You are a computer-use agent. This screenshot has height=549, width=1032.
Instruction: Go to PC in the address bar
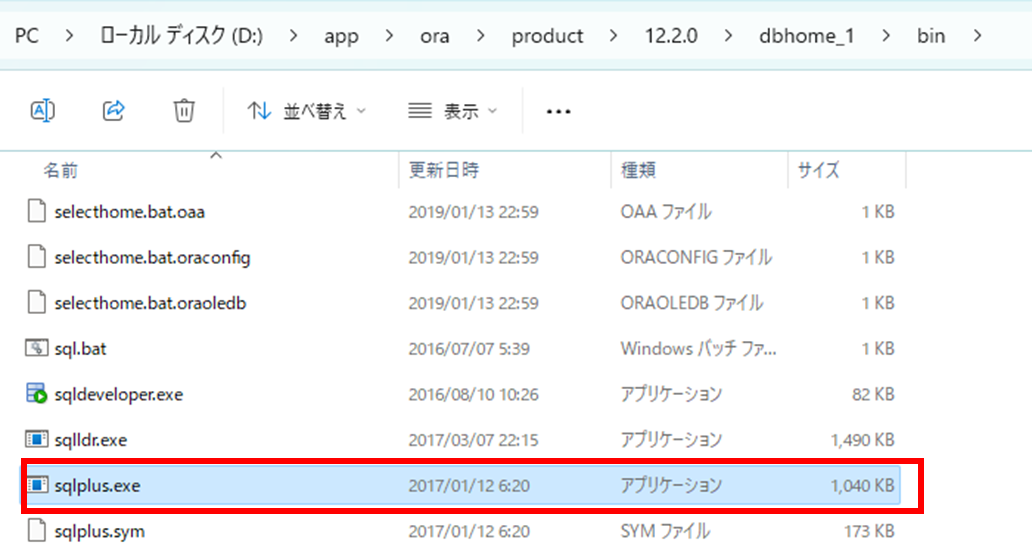(27, 36)
